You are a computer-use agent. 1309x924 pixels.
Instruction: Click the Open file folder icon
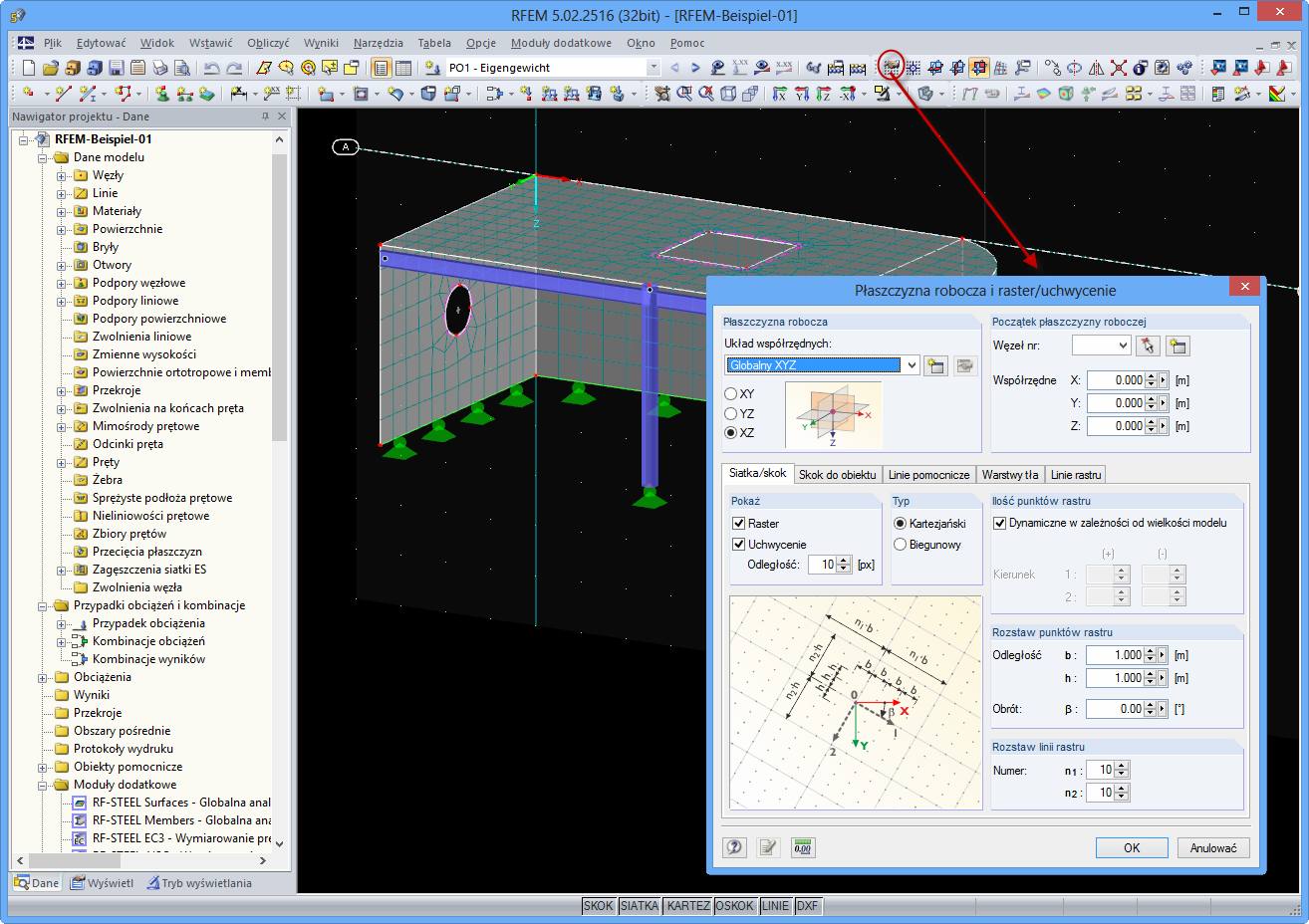(x=50, y=68)
